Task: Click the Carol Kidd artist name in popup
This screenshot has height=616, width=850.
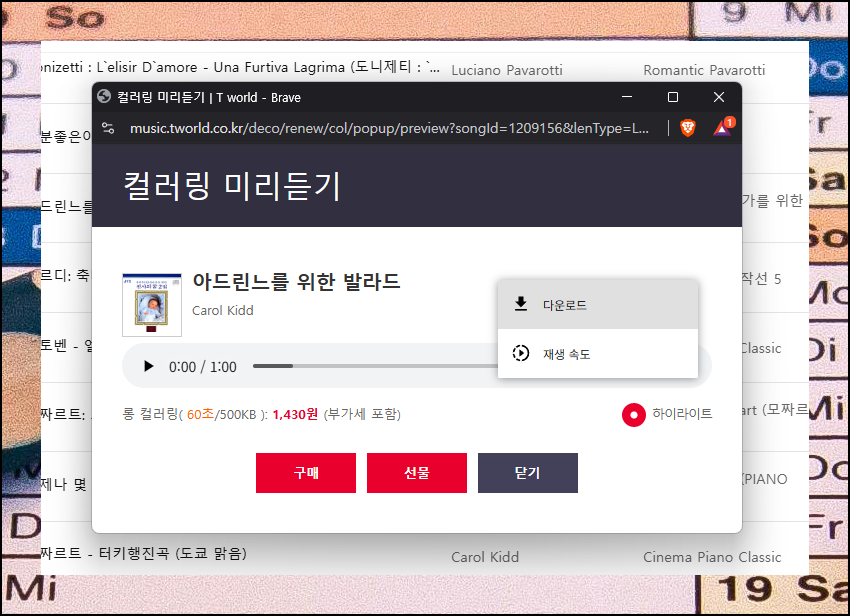Action: click(x=223, y=310)
